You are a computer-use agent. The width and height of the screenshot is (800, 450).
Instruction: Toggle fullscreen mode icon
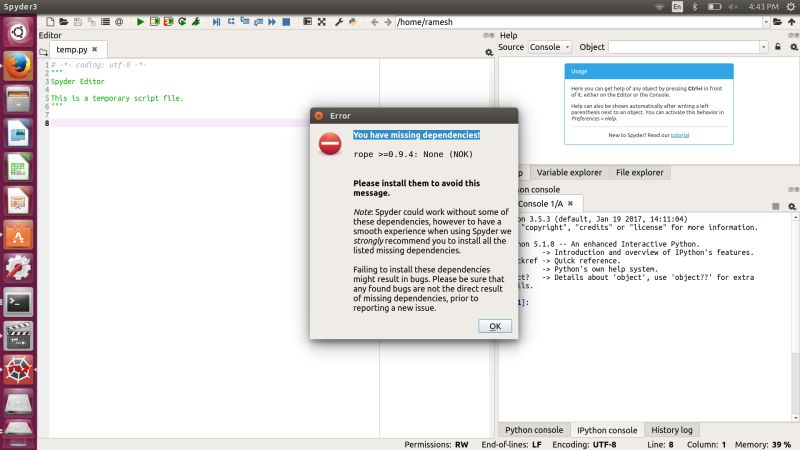click(x=321, y=22)
